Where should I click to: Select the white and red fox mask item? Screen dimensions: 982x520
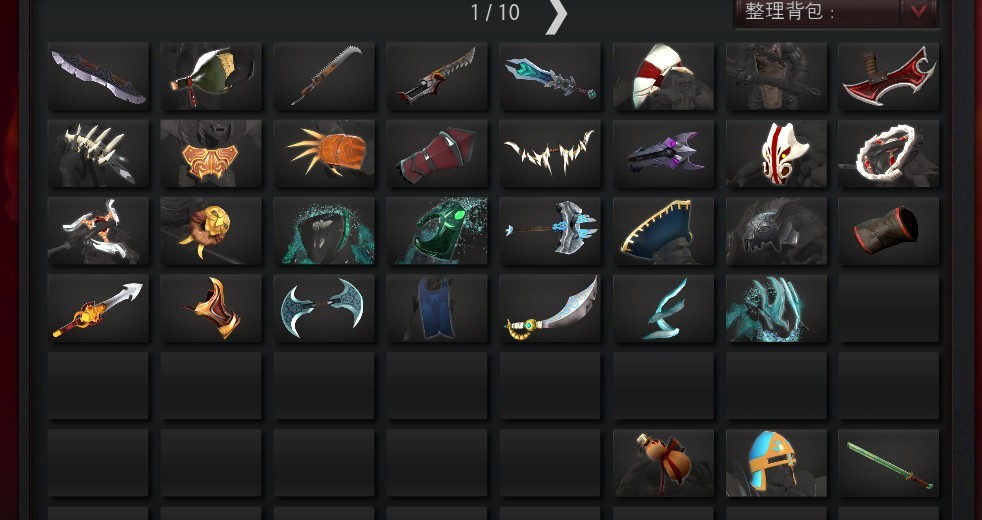tap(776, 153)
